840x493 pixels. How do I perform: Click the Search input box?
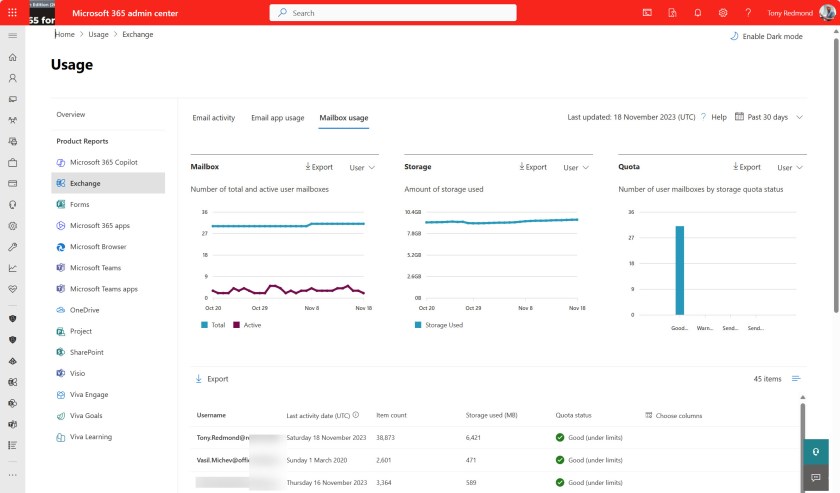click(393, 13)
